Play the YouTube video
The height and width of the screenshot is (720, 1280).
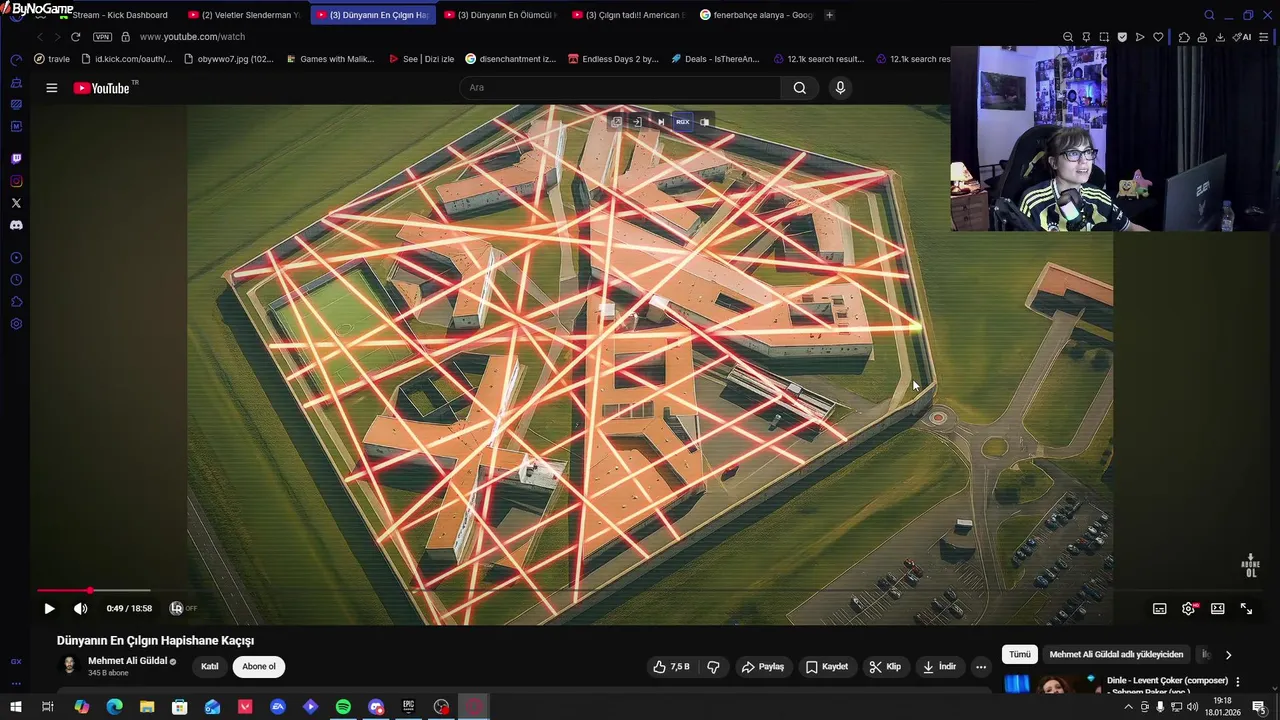tap(49, 608)
